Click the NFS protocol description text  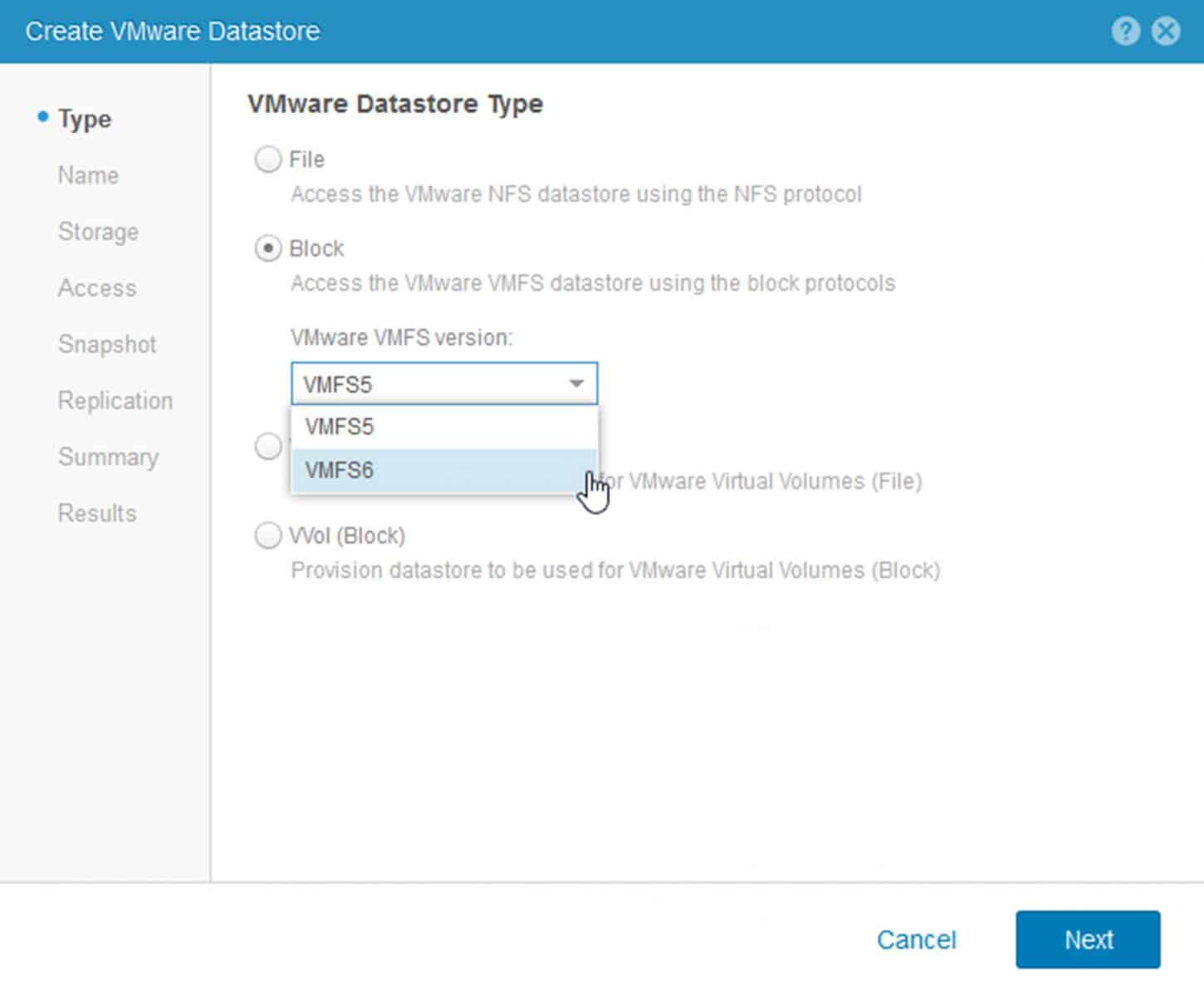(576, 194)
